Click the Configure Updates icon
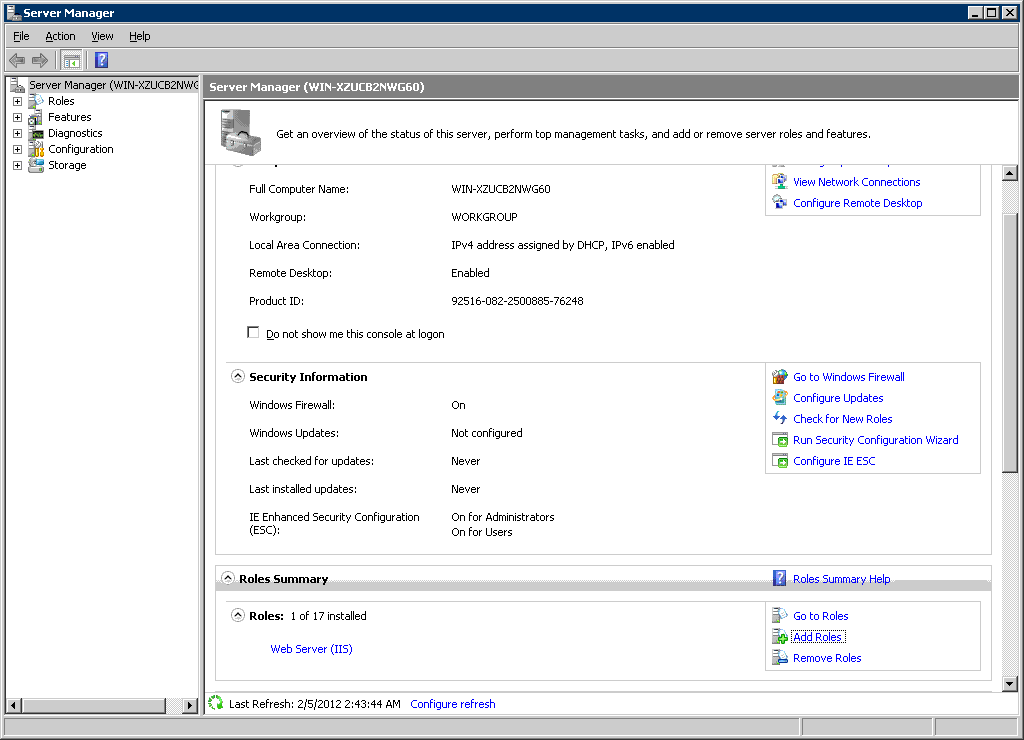Image resolution: width=1024 pixels, height=740 pixels. 780,398
